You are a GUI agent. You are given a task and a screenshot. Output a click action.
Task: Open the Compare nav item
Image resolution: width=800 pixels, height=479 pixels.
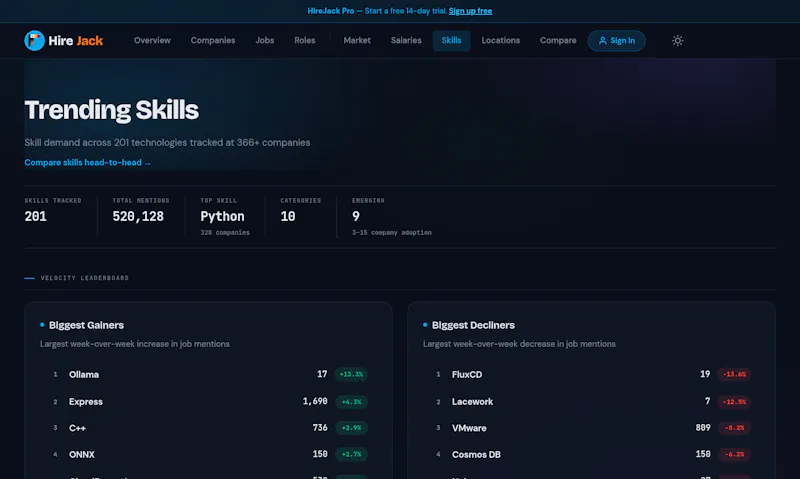coord(558,40)
